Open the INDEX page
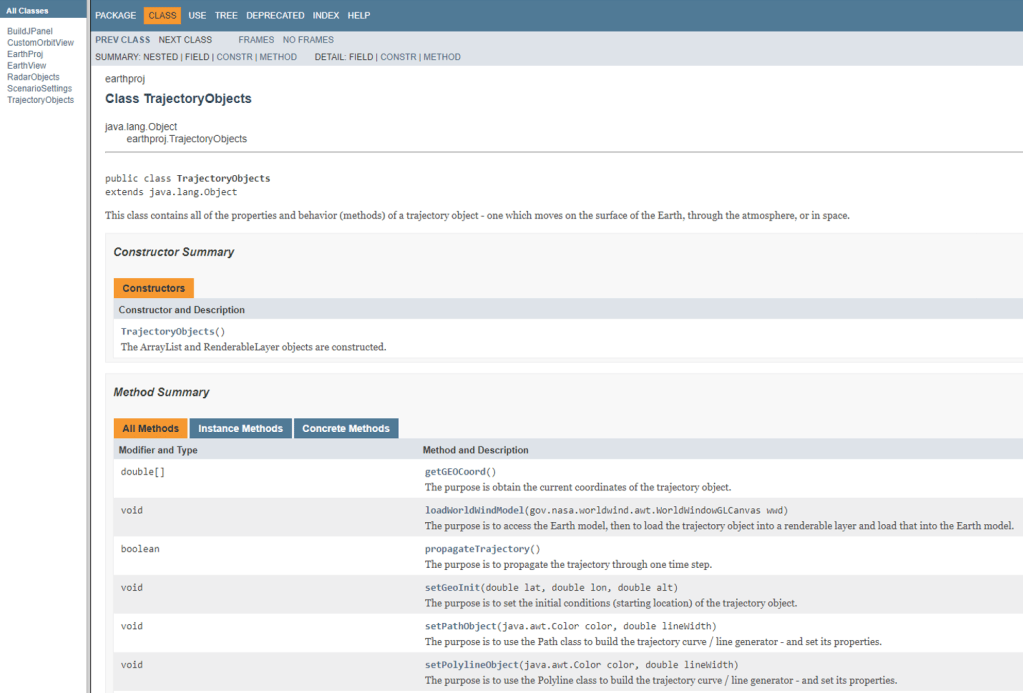 click(x=325, y=16)
